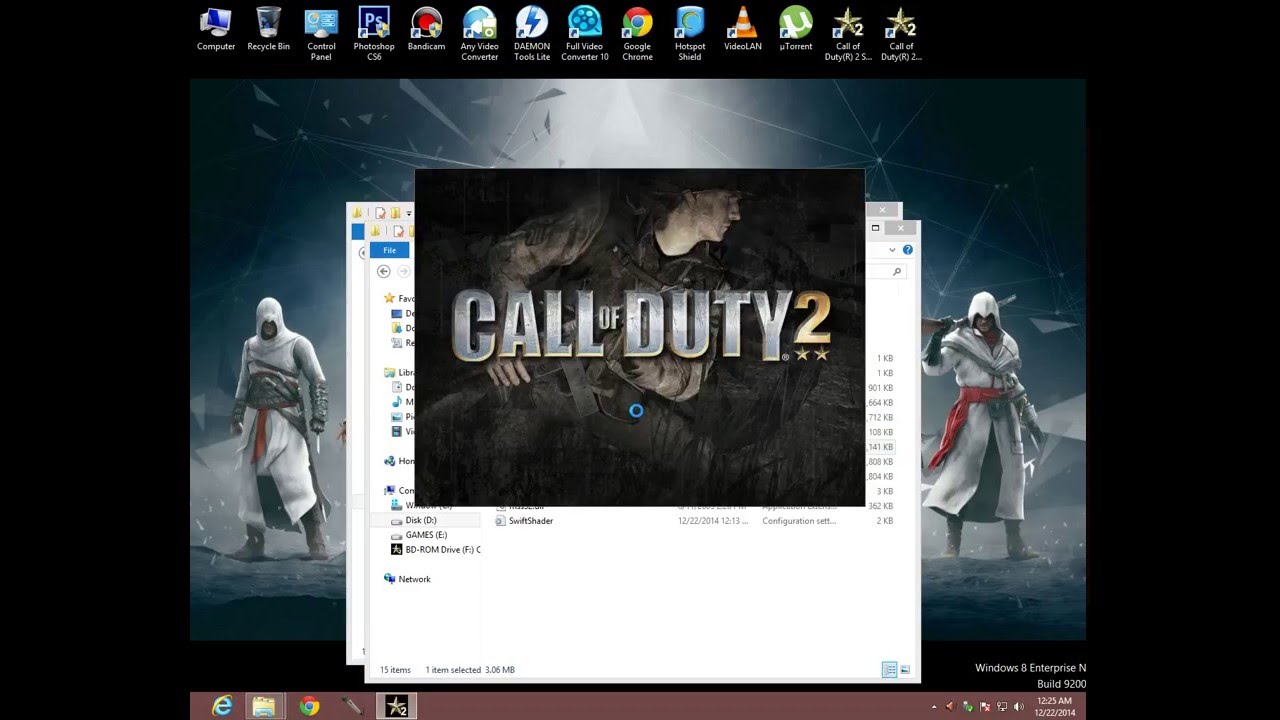The width and height of the screenshot is (1280, 720).
Task: Select Disk (D:) in navigation pane
Action: pos(421,520)
